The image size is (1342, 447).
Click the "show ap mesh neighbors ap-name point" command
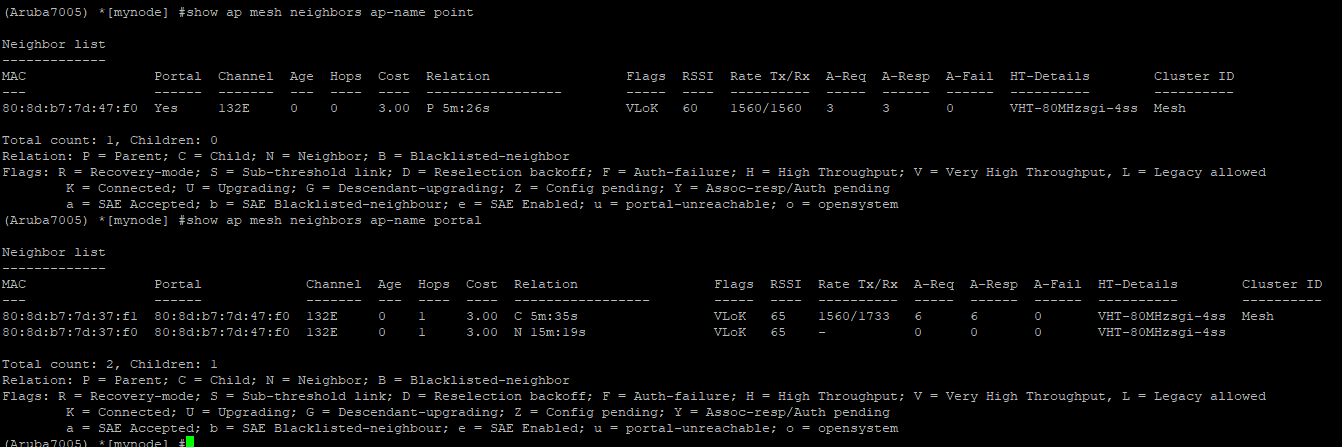328,12
